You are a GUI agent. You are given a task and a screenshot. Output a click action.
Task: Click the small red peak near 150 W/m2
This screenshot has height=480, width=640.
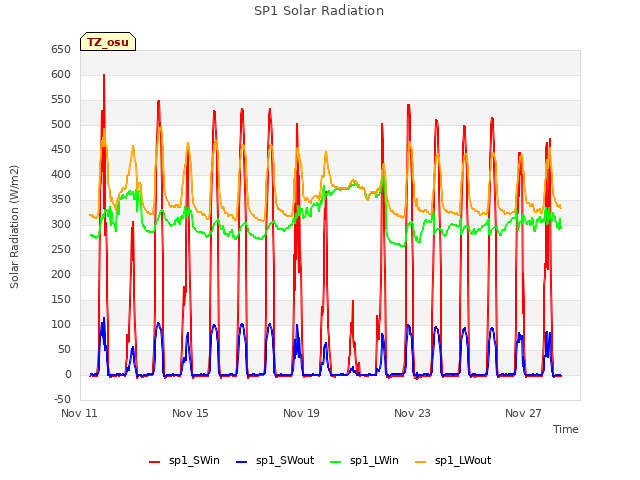pyautogui.click(x=353, y=302)
